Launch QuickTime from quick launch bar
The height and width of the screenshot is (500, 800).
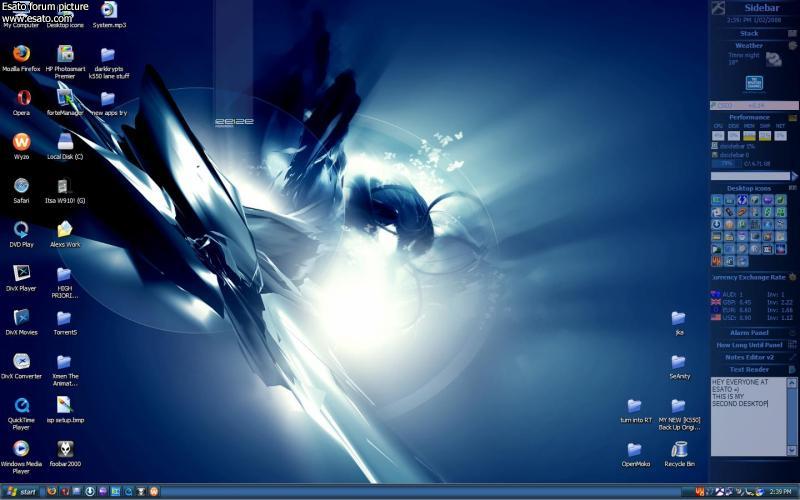pos(128,491)
